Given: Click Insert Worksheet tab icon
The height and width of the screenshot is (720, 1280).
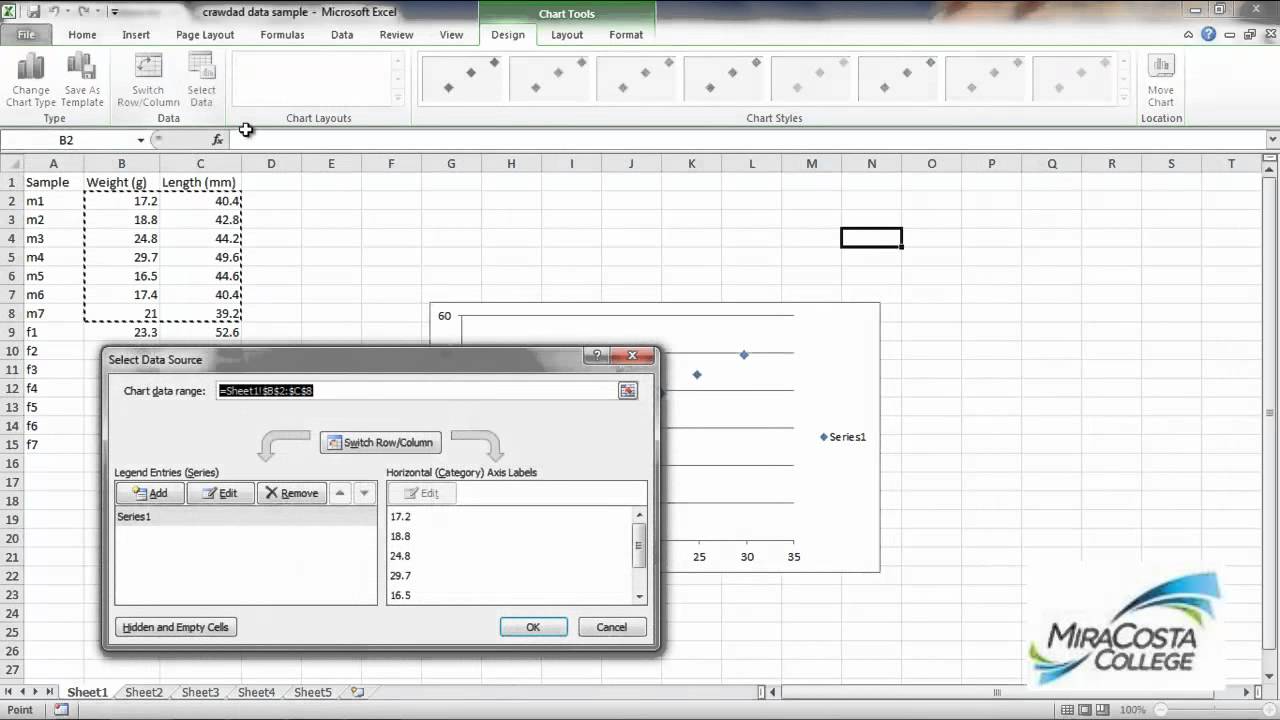Looking at the screenshot, I should click(357, 692).
